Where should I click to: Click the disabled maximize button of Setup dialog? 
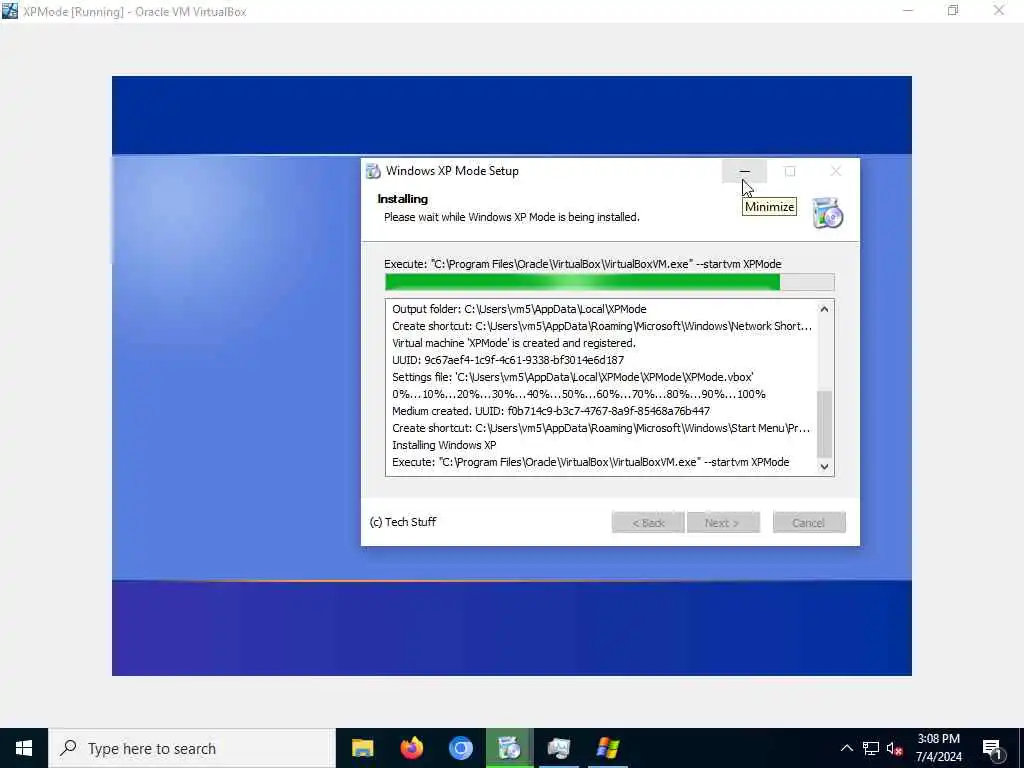tap(790, 171)
